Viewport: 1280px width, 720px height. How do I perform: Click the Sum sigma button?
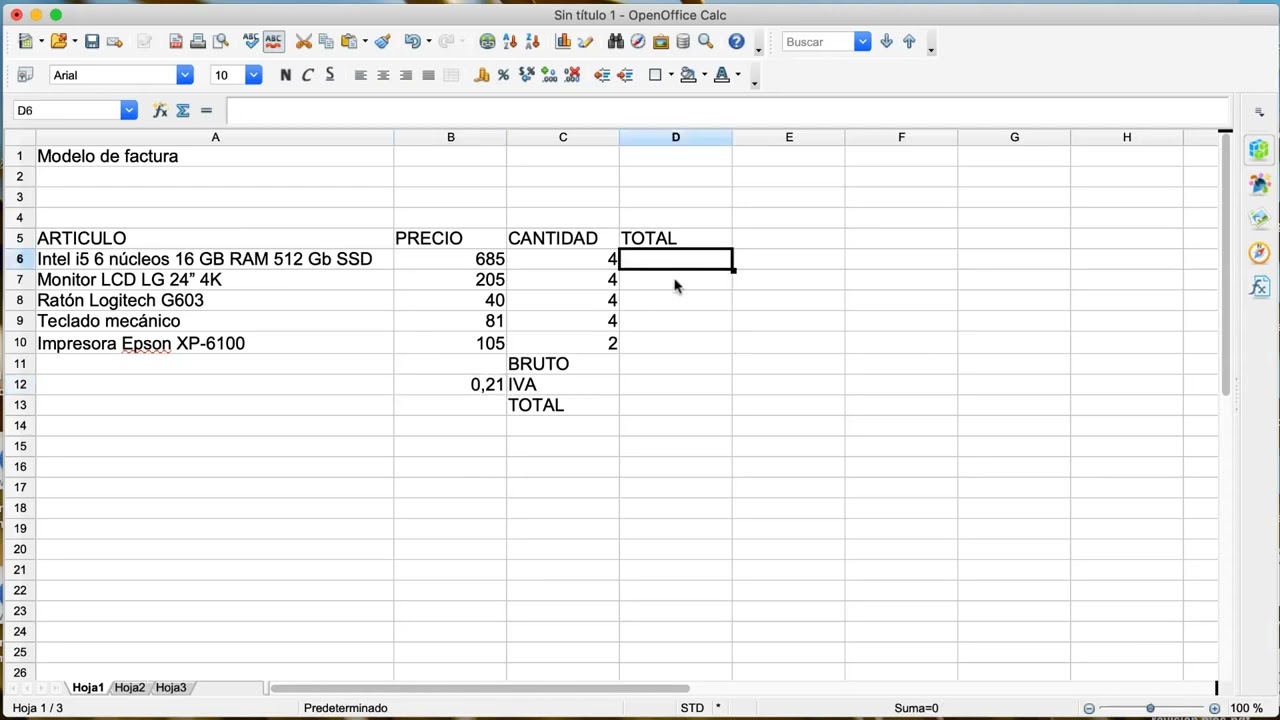183,110
